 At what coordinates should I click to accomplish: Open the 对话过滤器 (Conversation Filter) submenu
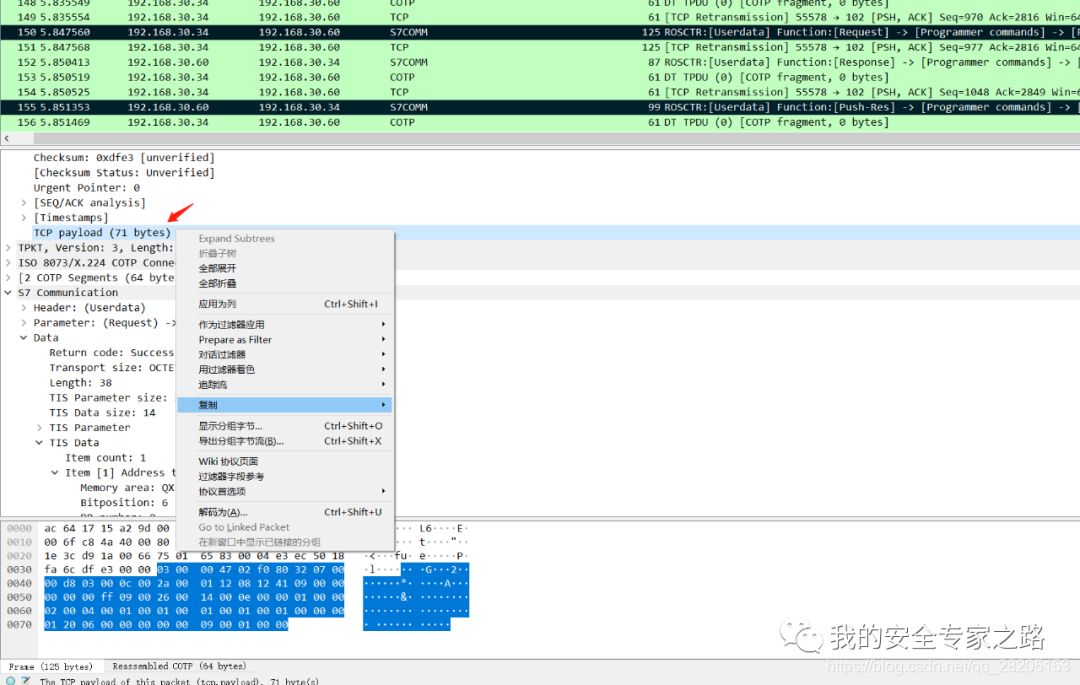[284, 355]
